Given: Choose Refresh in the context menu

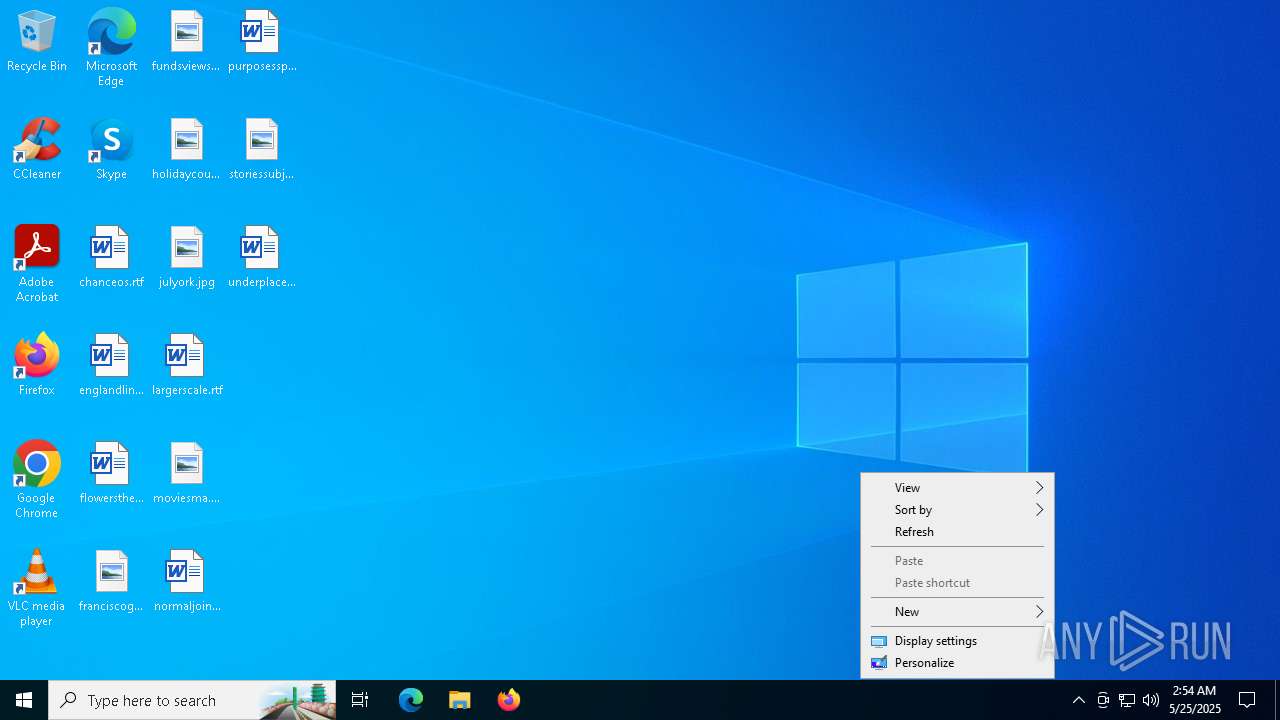Looking at the screenshot, I should click(x=957, y=532).
